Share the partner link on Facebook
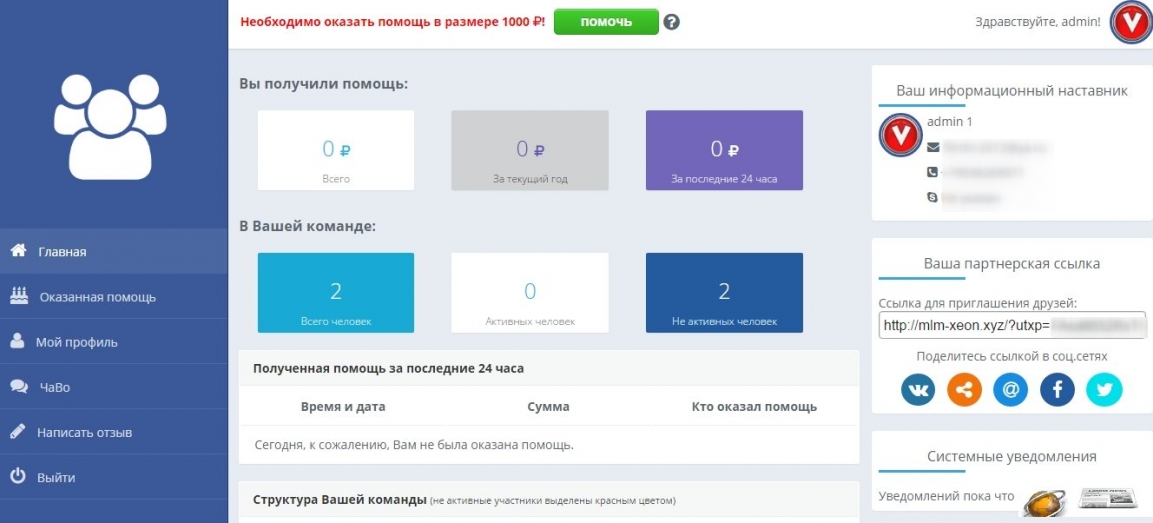The width and height of the screenshot is (1153, 523). tap(1057, 390)
